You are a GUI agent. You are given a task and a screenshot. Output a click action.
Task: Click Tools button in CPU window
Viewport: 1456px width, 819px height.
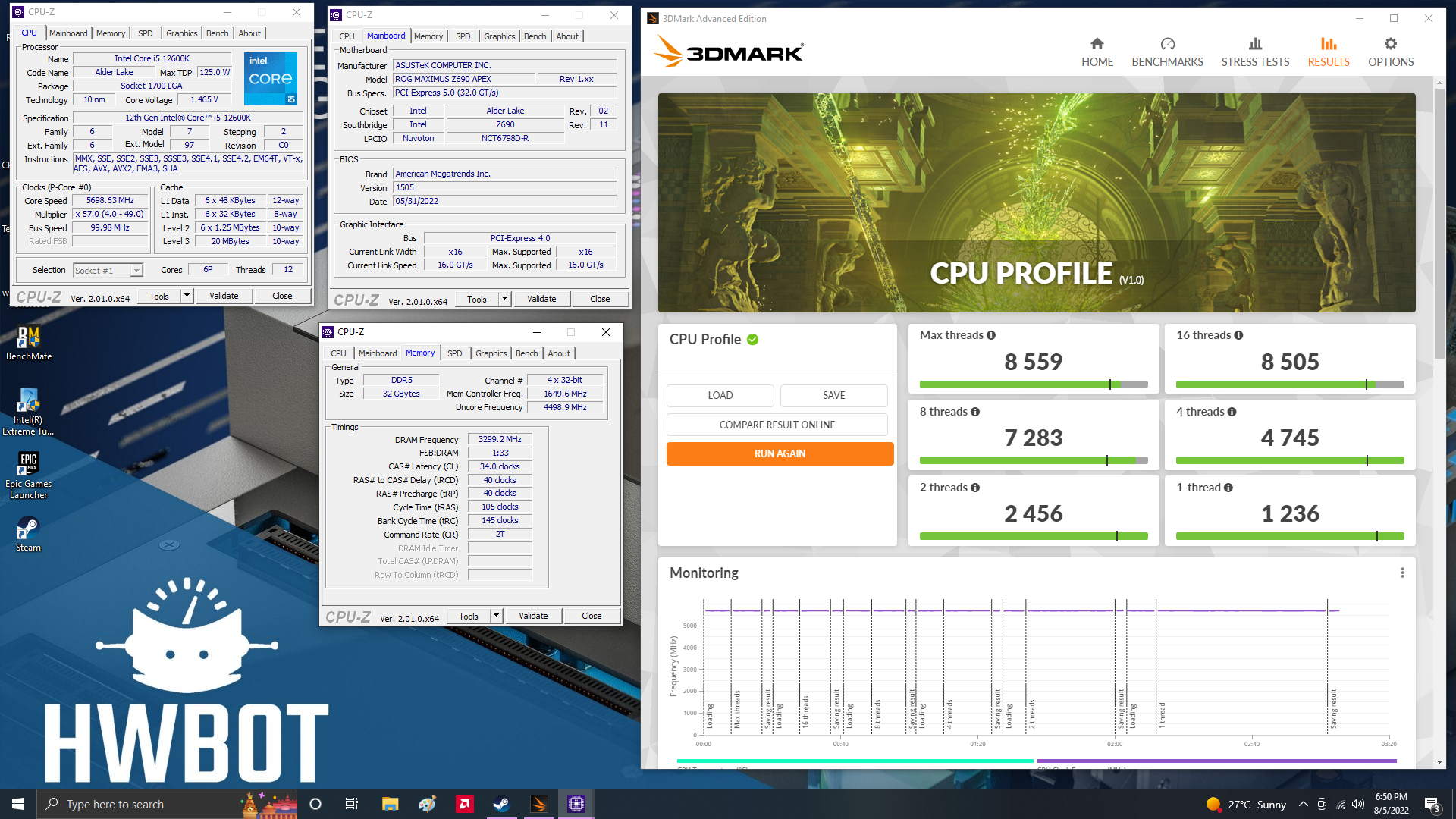coord(159,296)
